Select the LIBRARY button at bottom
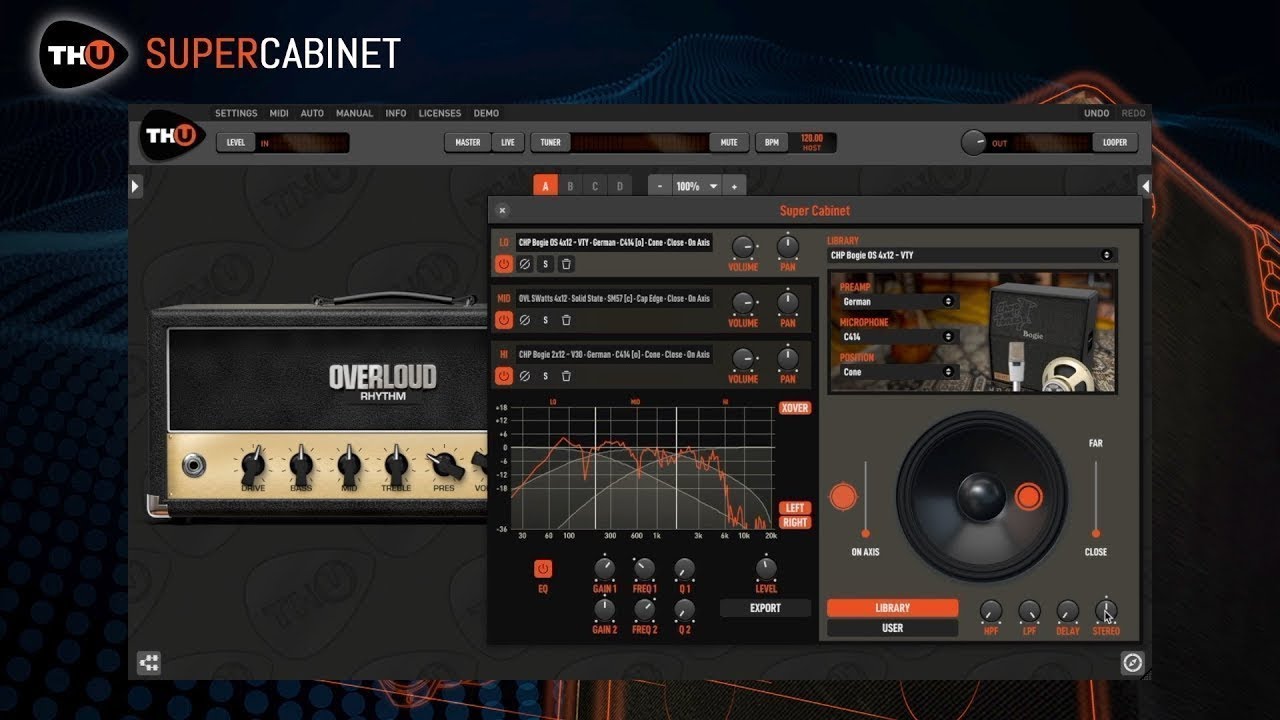This screenshot has height=720, width=1280. pos(892,608)
